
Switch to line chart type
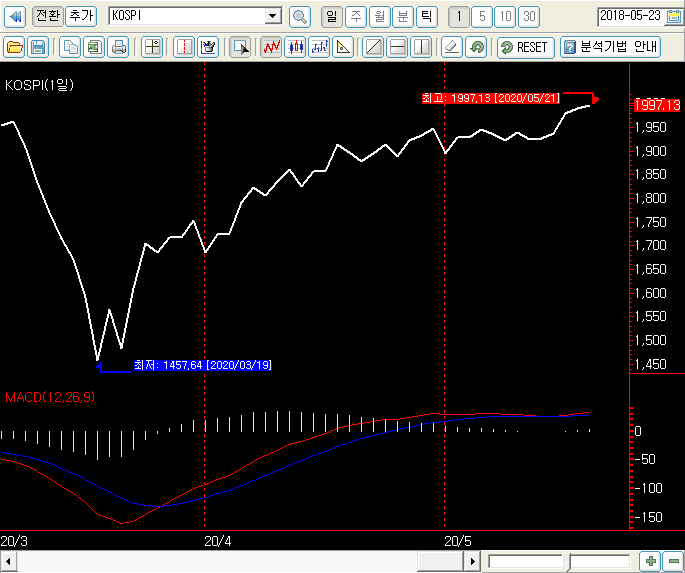[x=271, y=47]
